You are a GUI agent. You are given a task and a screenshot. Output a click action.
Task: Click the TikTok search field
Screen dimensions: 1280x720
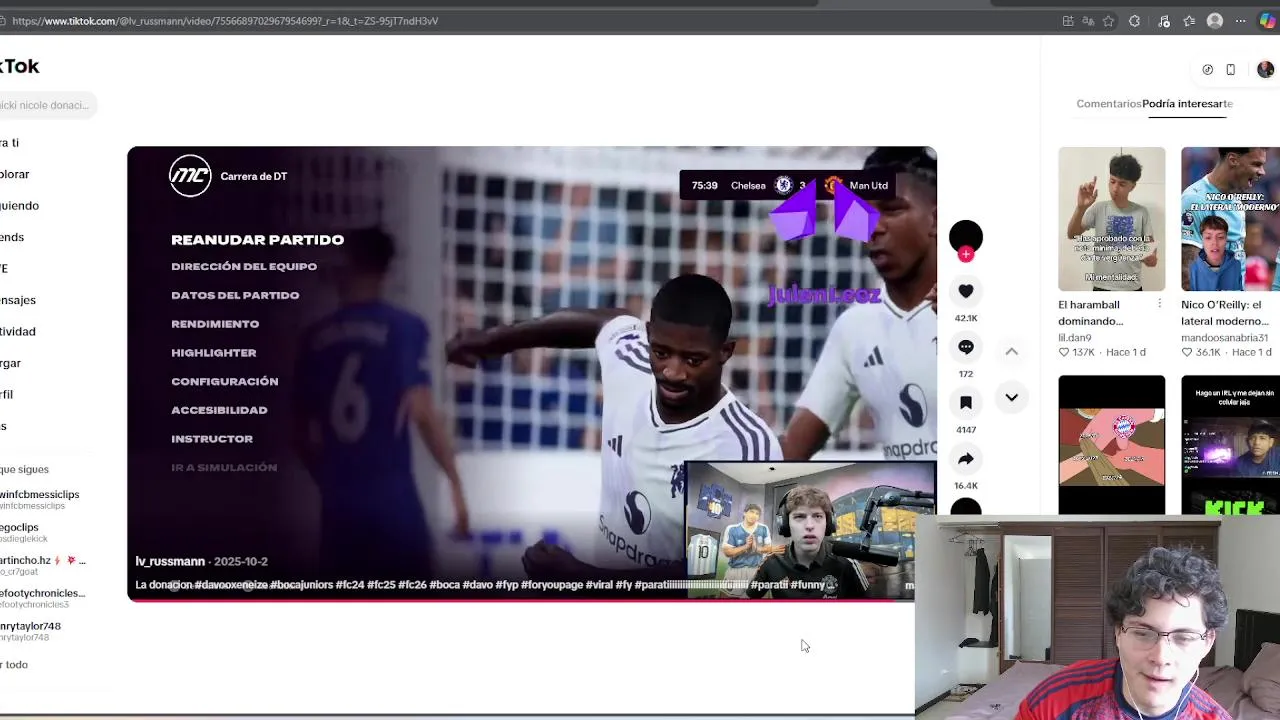tap(47, 105)
